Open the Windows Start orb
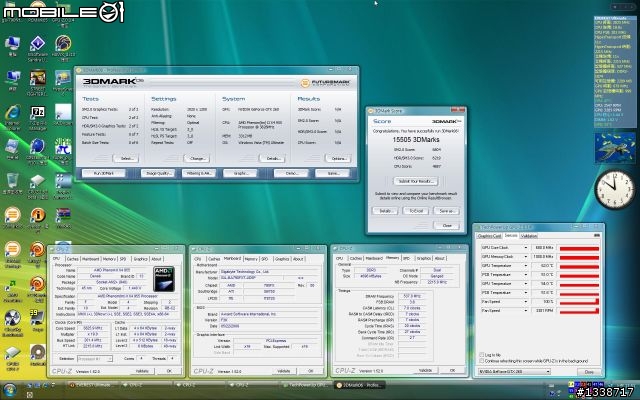 coord(9,390)
